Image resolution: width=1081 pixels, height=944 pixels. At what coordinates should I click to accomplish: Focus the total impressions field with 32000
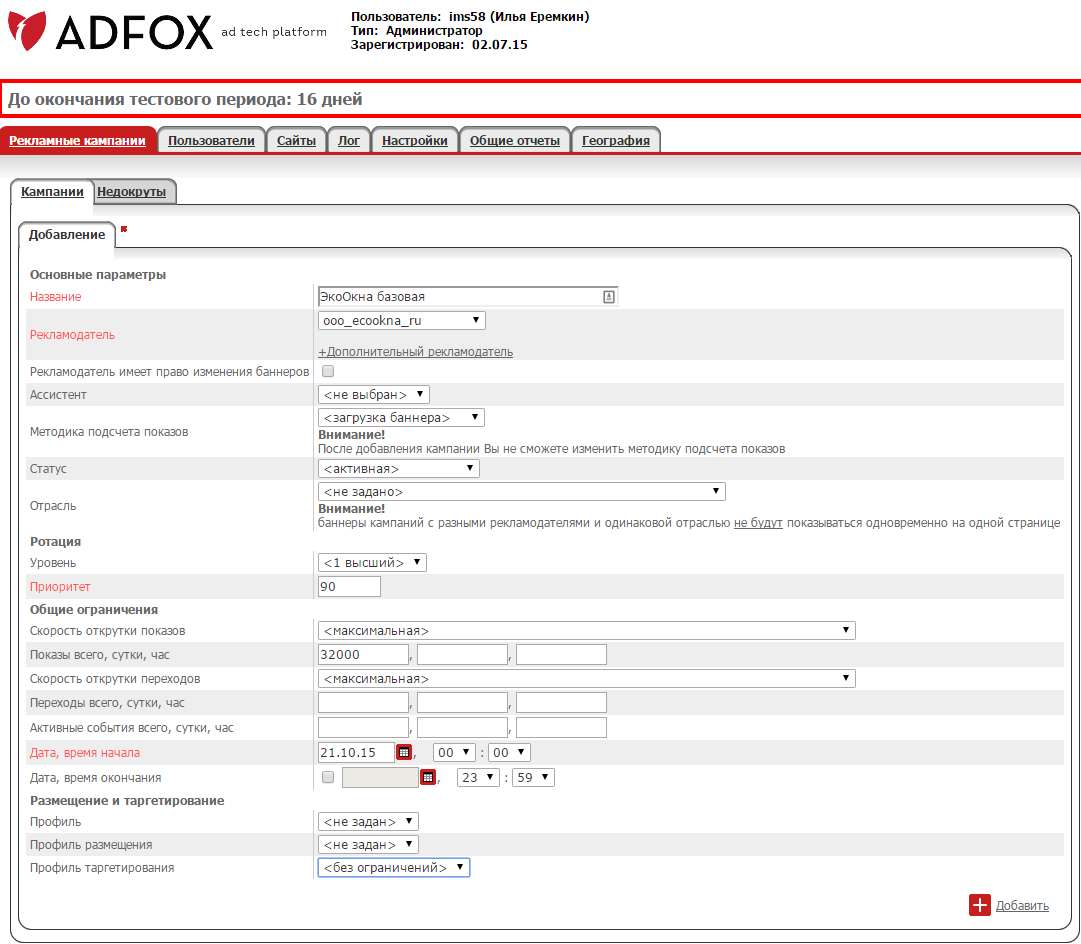coord(363,655)
